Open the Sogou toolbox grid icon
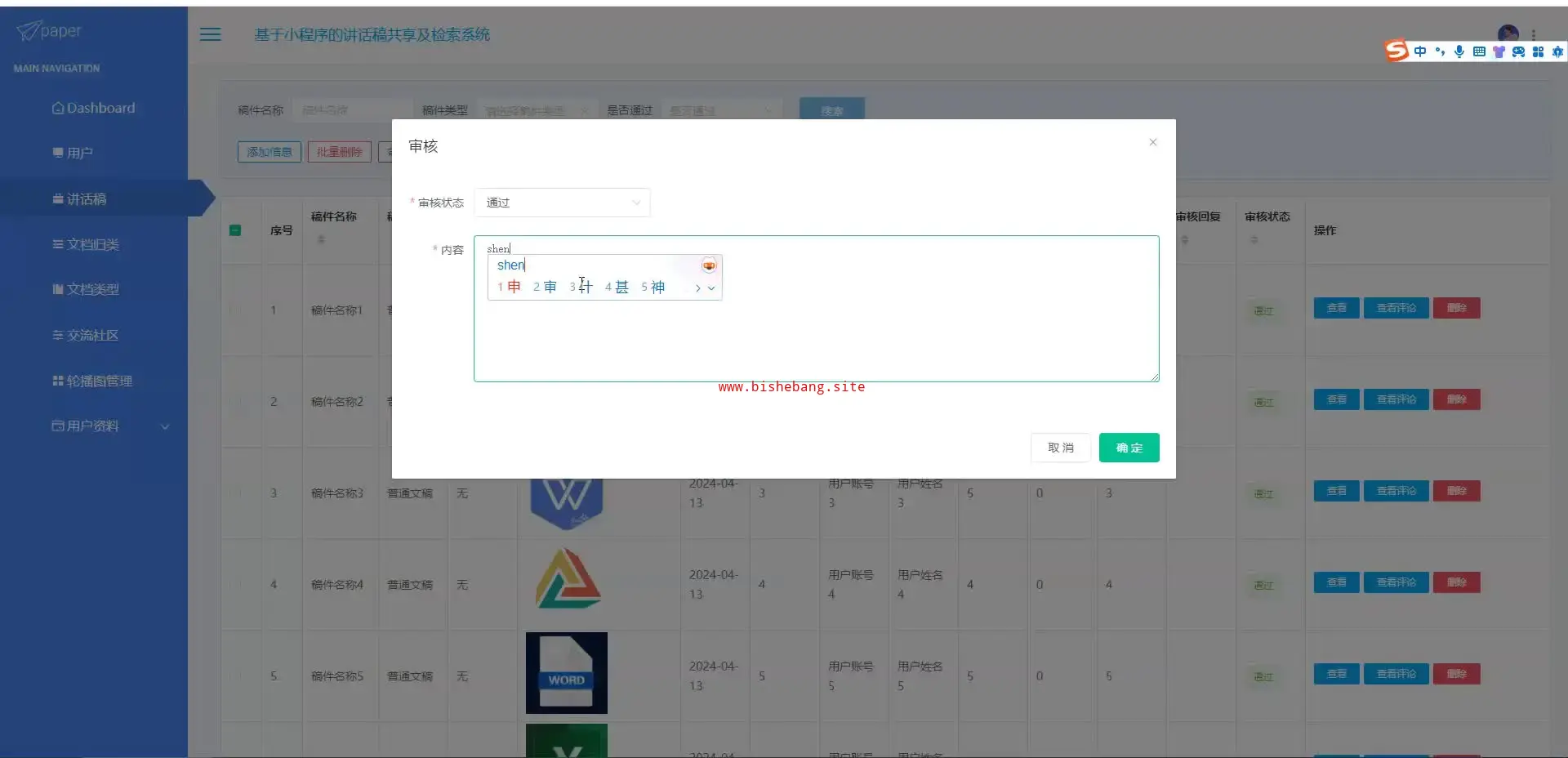The width and height of the screenshot is (1568, 758). tap(1538, 51)
